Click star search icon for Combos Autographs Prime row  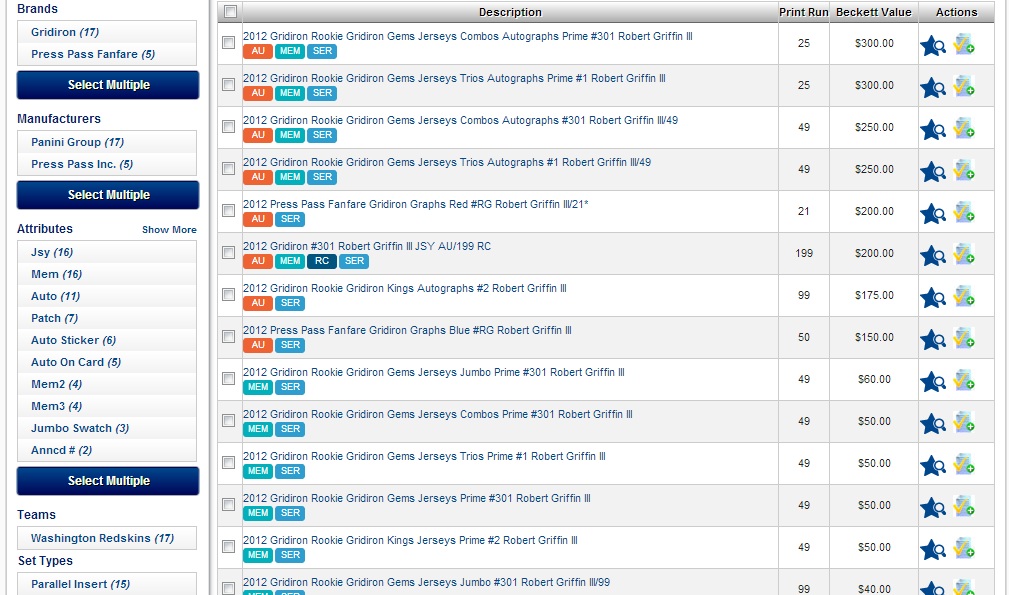932,46
